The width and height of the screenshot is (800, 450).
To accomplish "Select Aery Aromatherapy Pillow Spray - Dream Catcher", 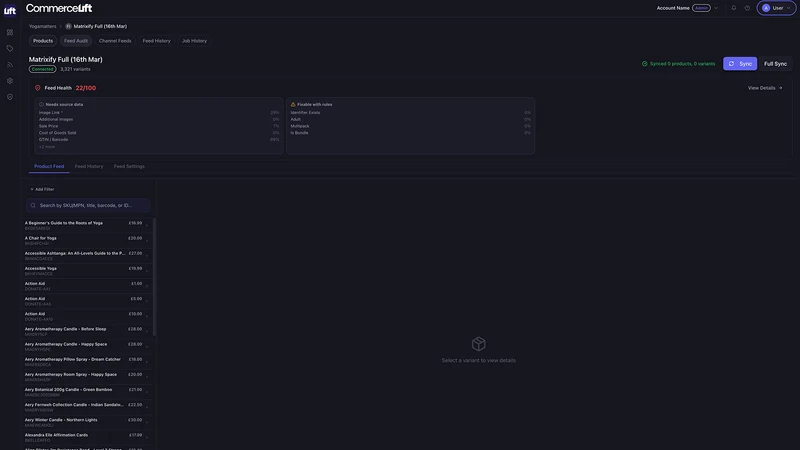I will click(87, 362).
